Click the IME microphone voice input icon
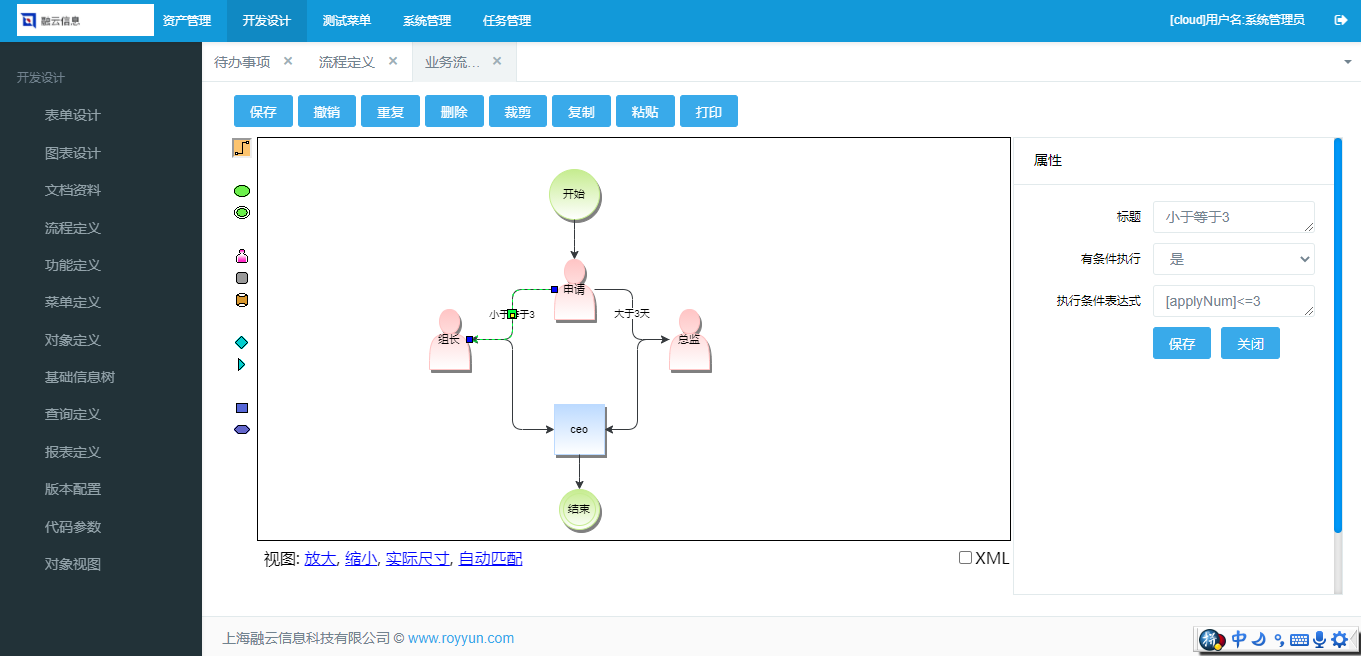The image size is (1361, 656). [x=1319, y=639]
